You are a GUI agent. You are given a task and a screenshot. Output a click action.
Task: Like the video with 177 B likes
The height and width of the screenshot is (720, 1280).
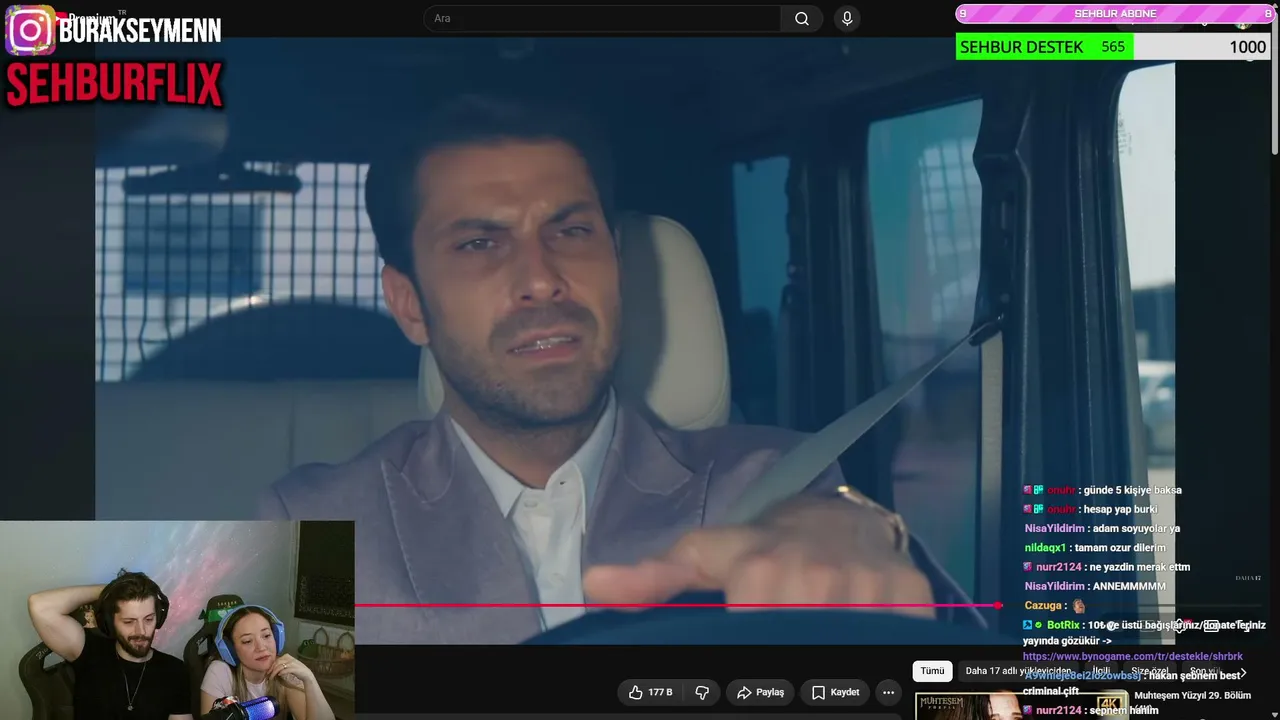pos(650,692)
